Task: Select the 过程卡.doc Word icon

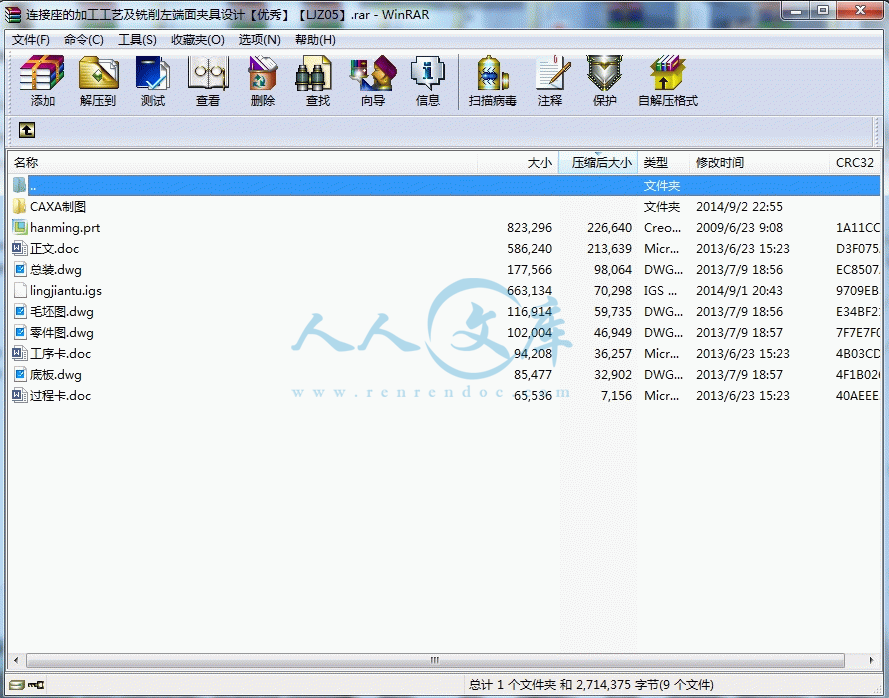Action: point(20,395)
